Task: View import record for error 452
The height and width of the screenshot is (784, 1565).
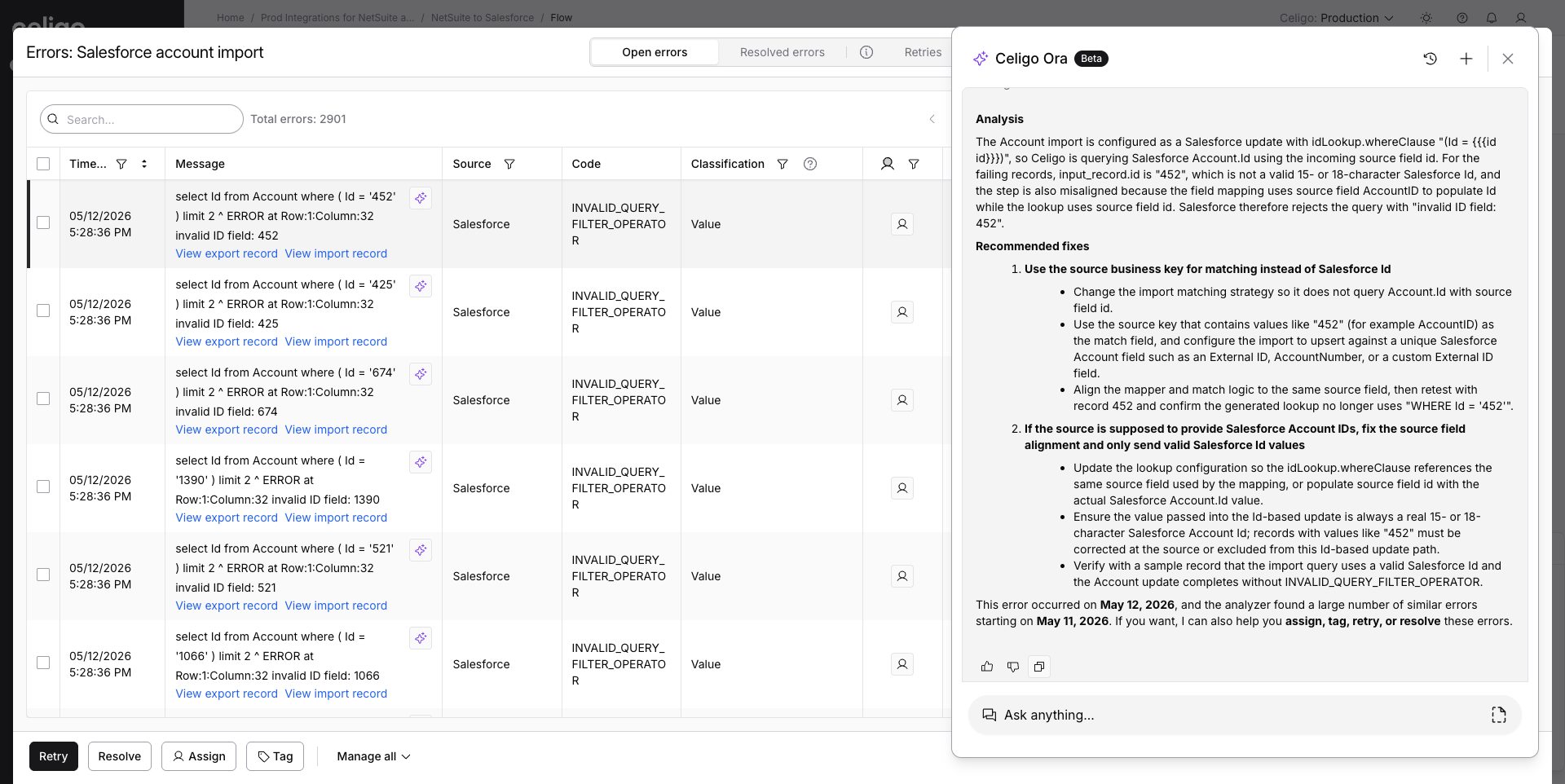Action: pos(336,253)
